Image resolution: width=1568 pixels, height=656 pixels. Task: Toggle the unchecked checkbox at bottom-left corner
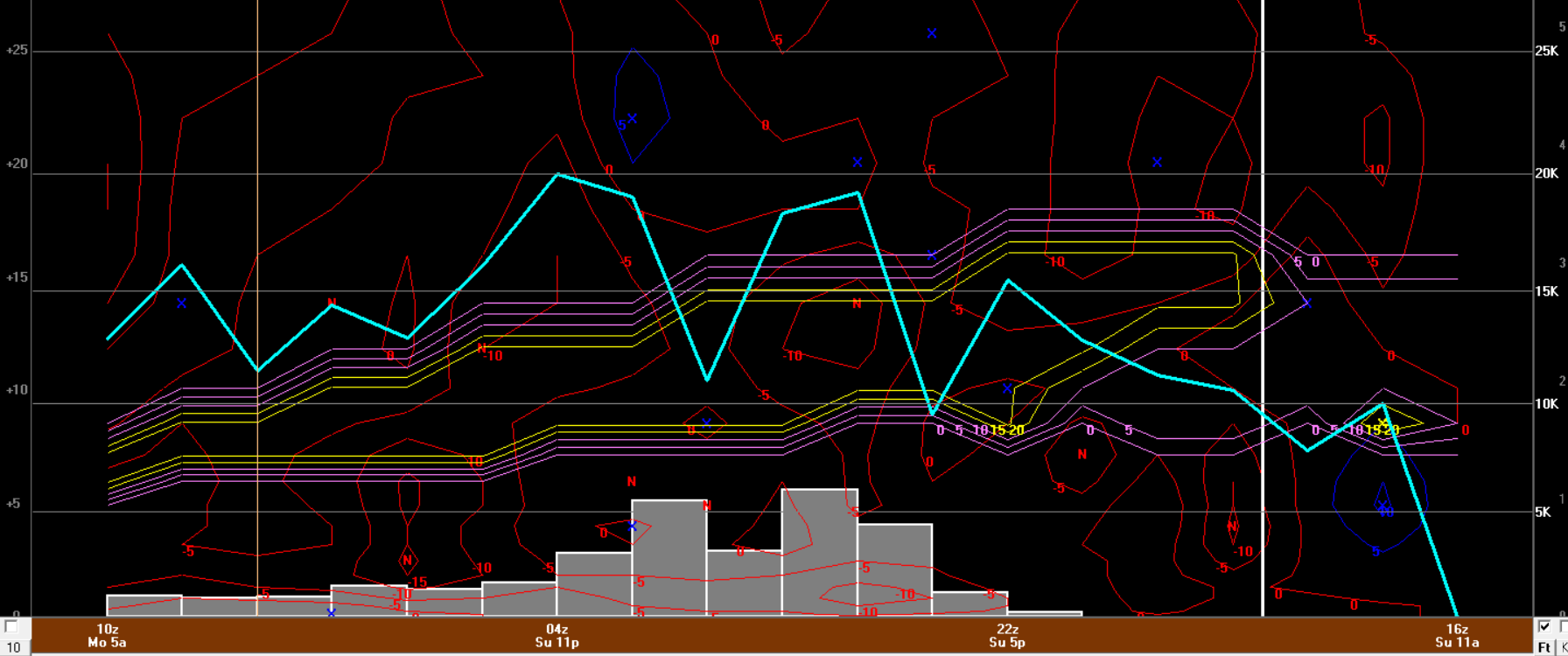pos(11,627)
